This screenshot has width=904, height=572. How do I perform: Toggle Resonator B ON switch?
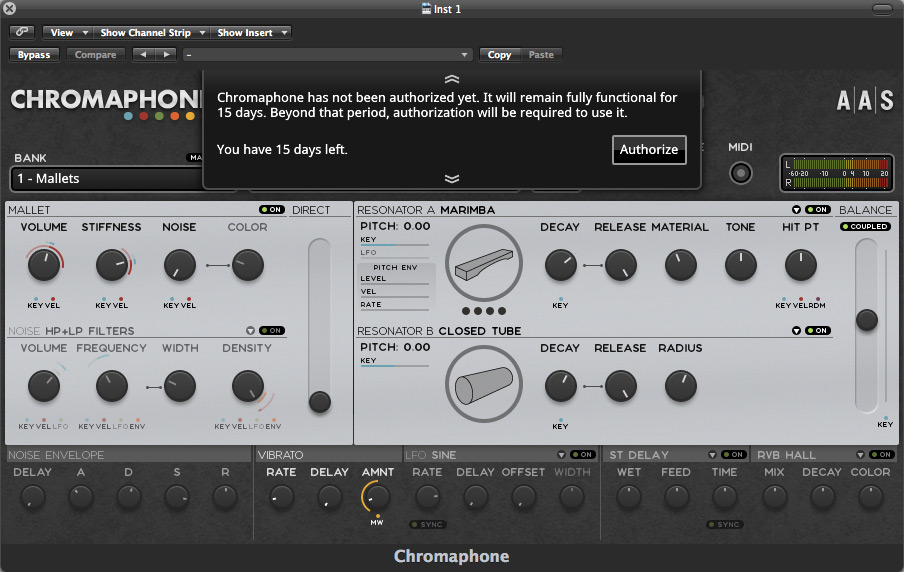[818, 330]
